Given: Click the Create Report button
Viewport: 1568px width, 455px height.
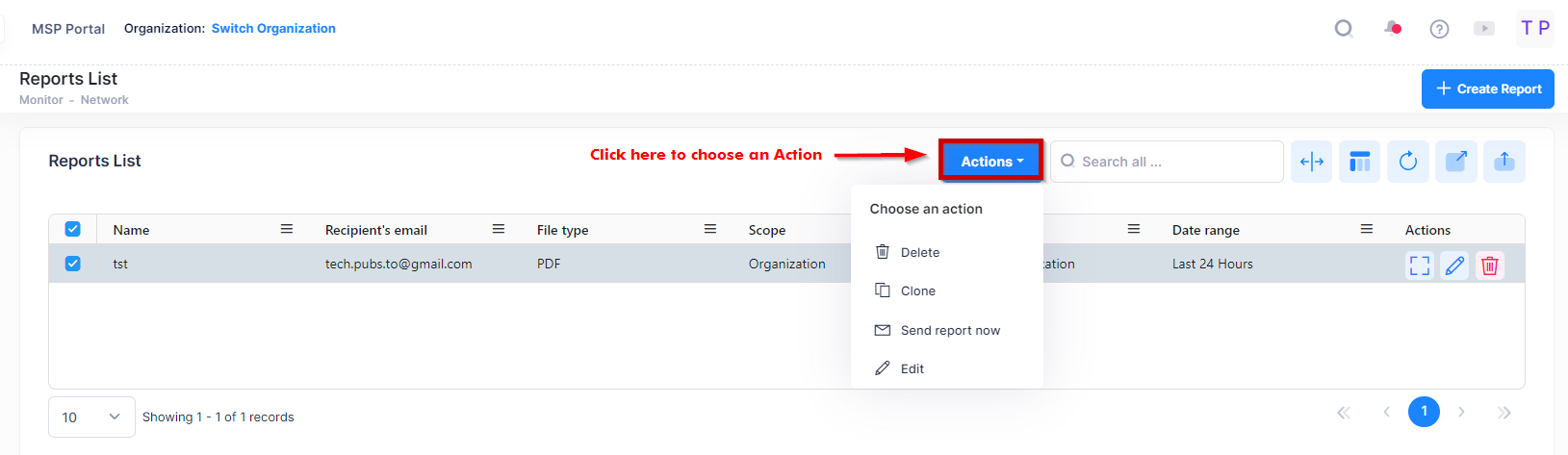Looking at the screenshot, I should (1488, 88).
